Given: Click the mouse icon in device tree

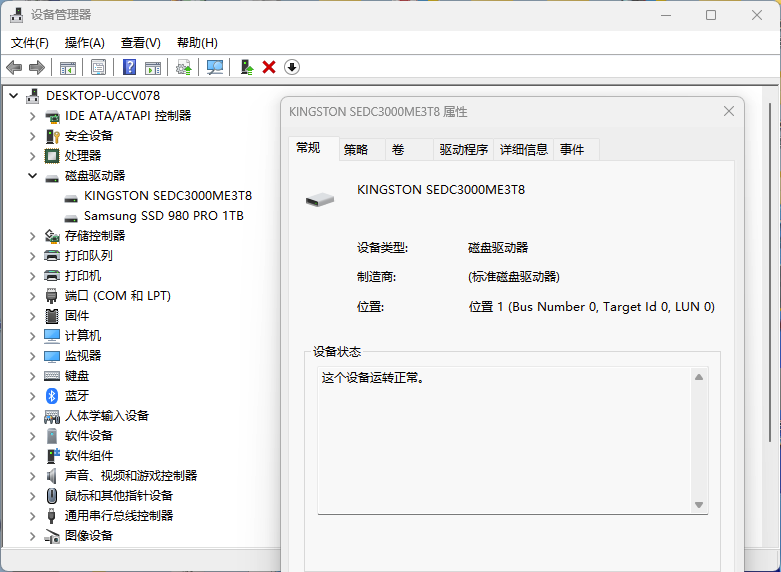Looking at the screenshot, I should 52,496.
